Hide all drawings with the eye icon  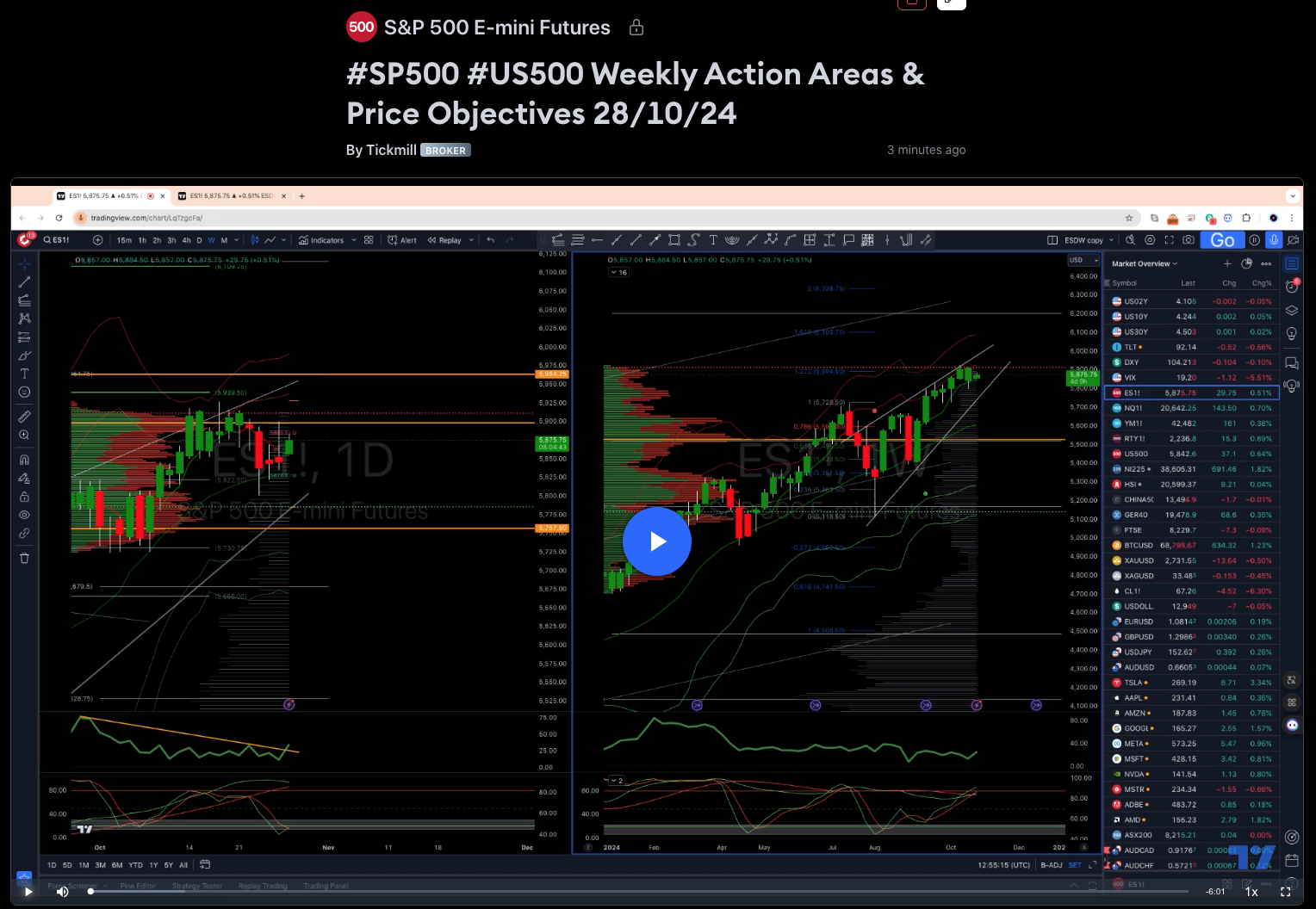[x=24, y=515]
